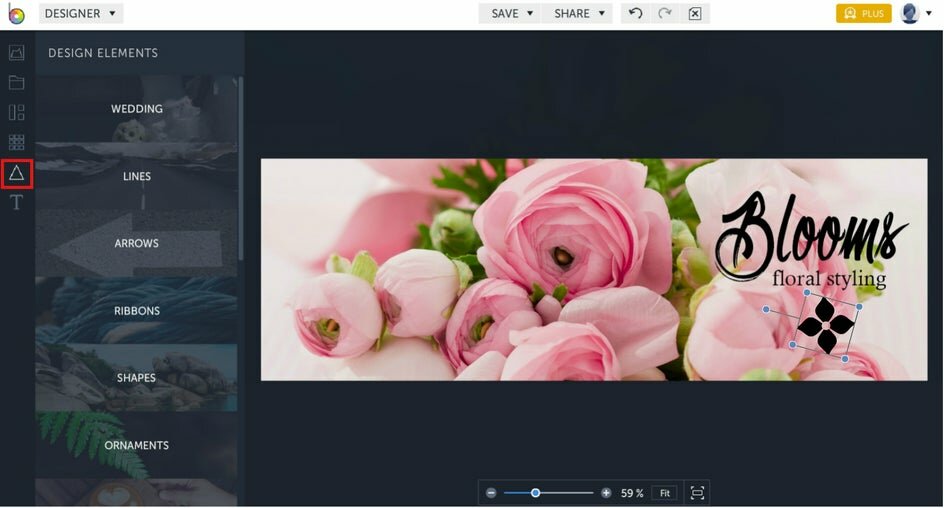
Task: Open the folder icon in the sidebar
Action: click(x=16, y=82)
